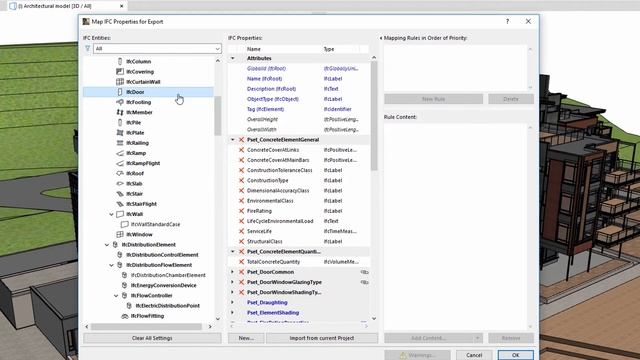
Task: Click the IFC Properties vertical scrollbar
Action: coord(374,116)
